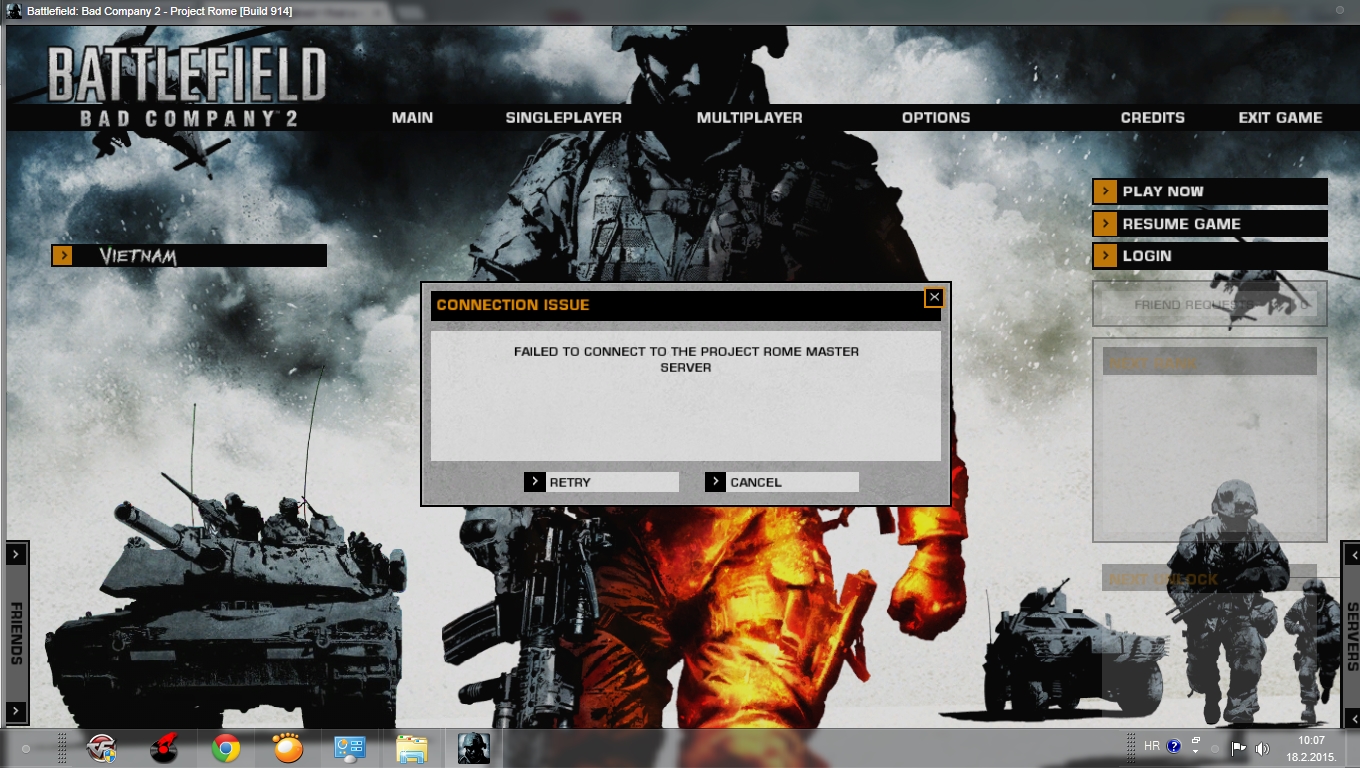Open the Control Panel taskbar icon
Image resolution: width=1360 pixels, height=768 pixels.
[x=350, y=748]
